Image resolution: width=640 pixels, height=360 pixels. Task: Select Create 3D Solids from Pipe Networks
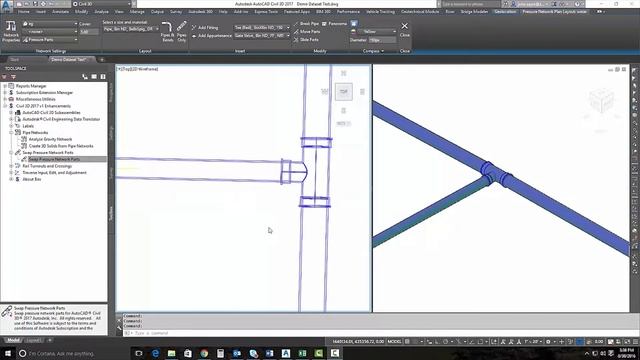coord(61,146)
